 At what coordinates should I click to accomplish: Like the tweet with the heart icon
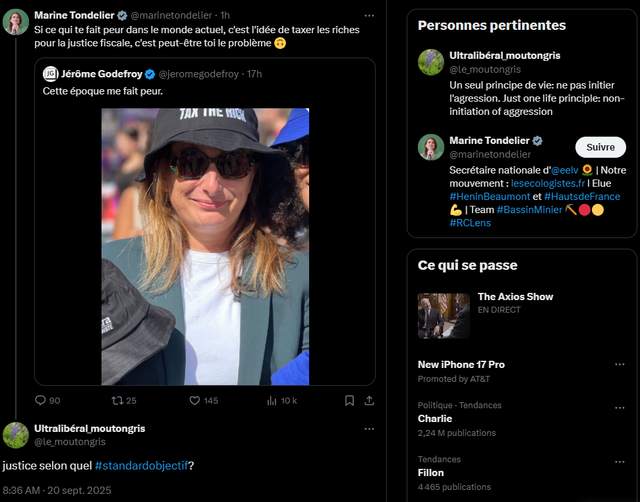coord(196,400)
